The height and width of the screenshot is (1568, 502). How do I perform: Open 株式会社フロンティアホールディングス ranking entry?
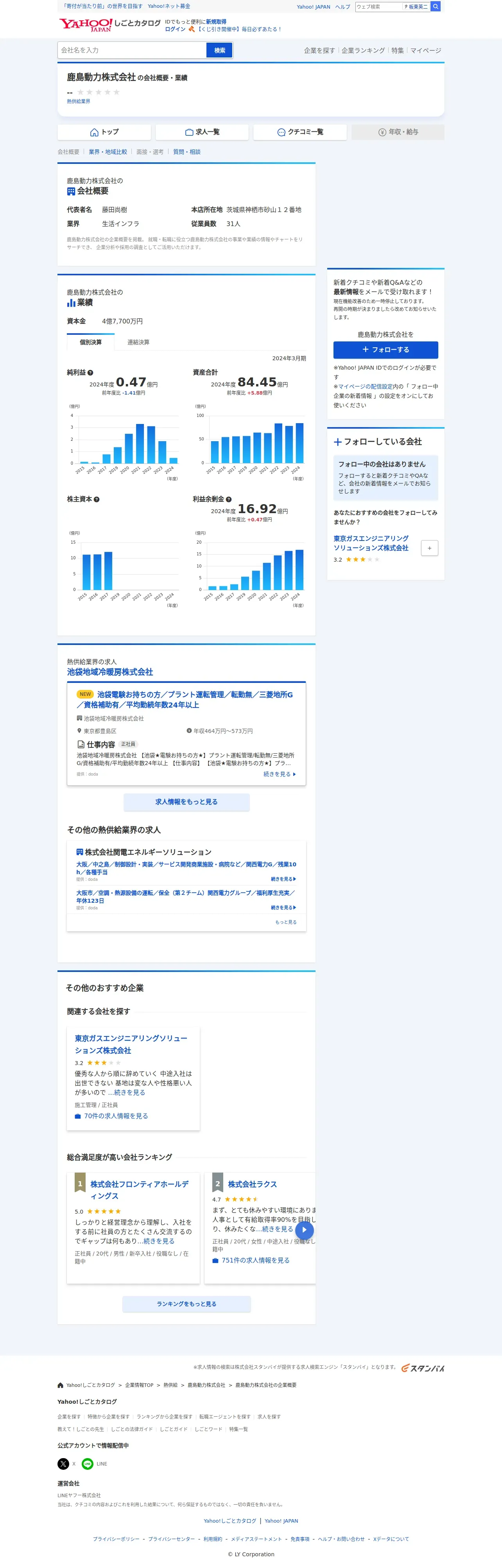click(x=140, y=1190)
